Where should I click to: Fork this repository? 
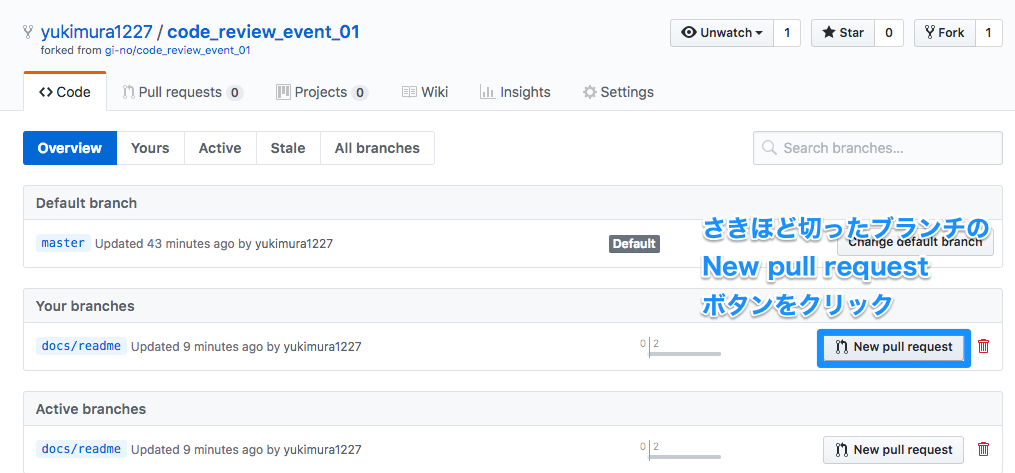[944, 33]
